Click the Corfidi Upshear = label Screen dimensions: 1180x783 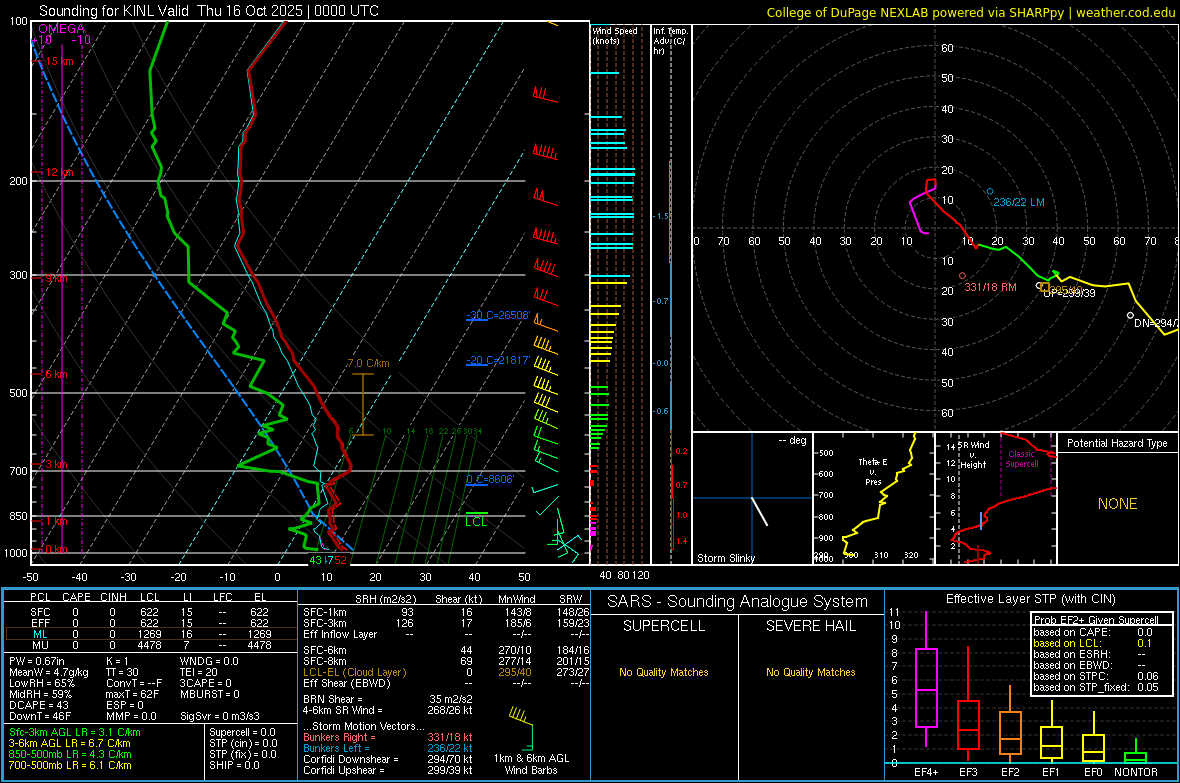(344, 770)
